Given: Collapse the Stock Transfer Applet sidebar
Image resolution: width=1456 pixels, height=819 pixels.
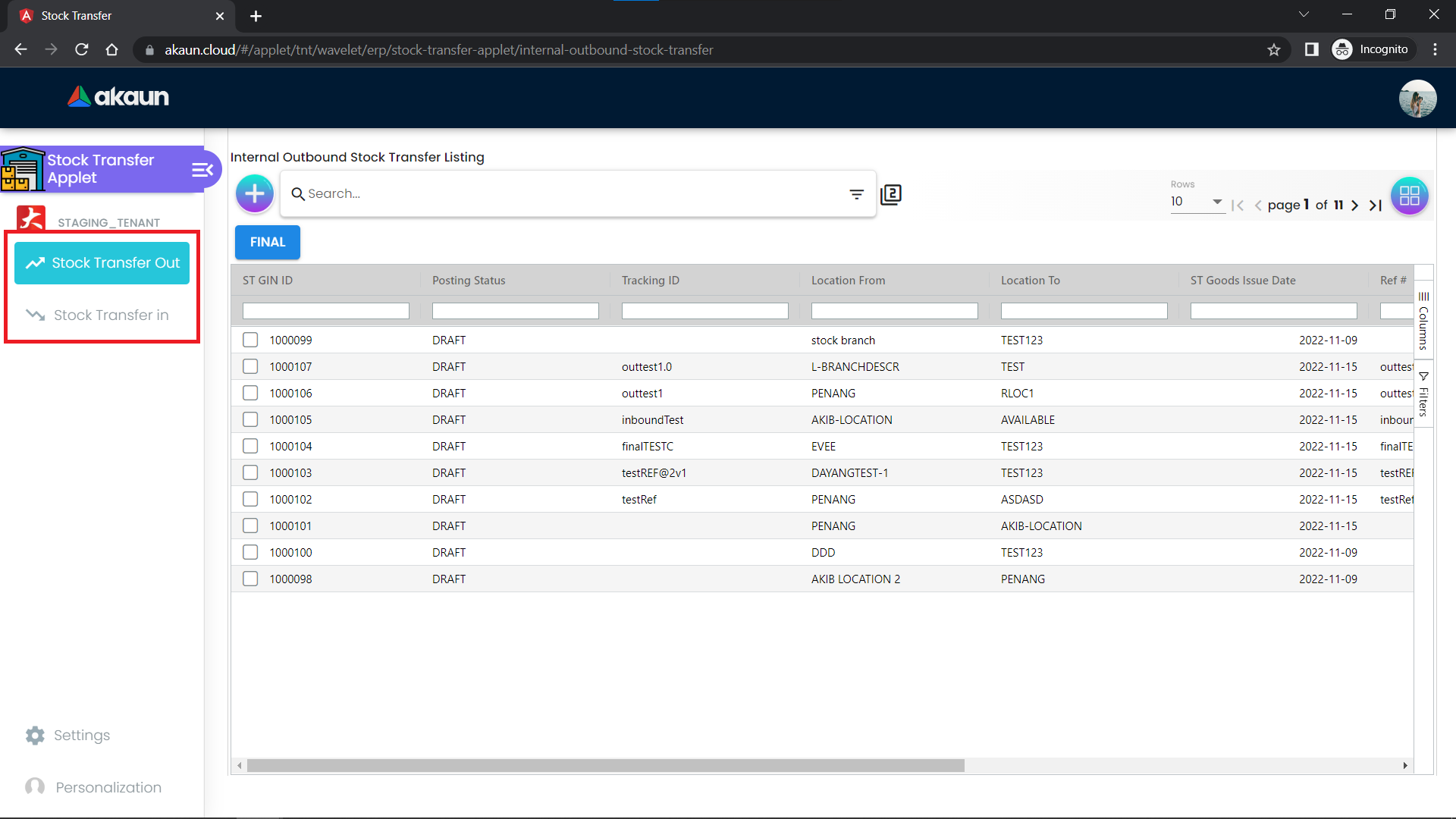Looking at the screenshot, I should coord(202,170).
